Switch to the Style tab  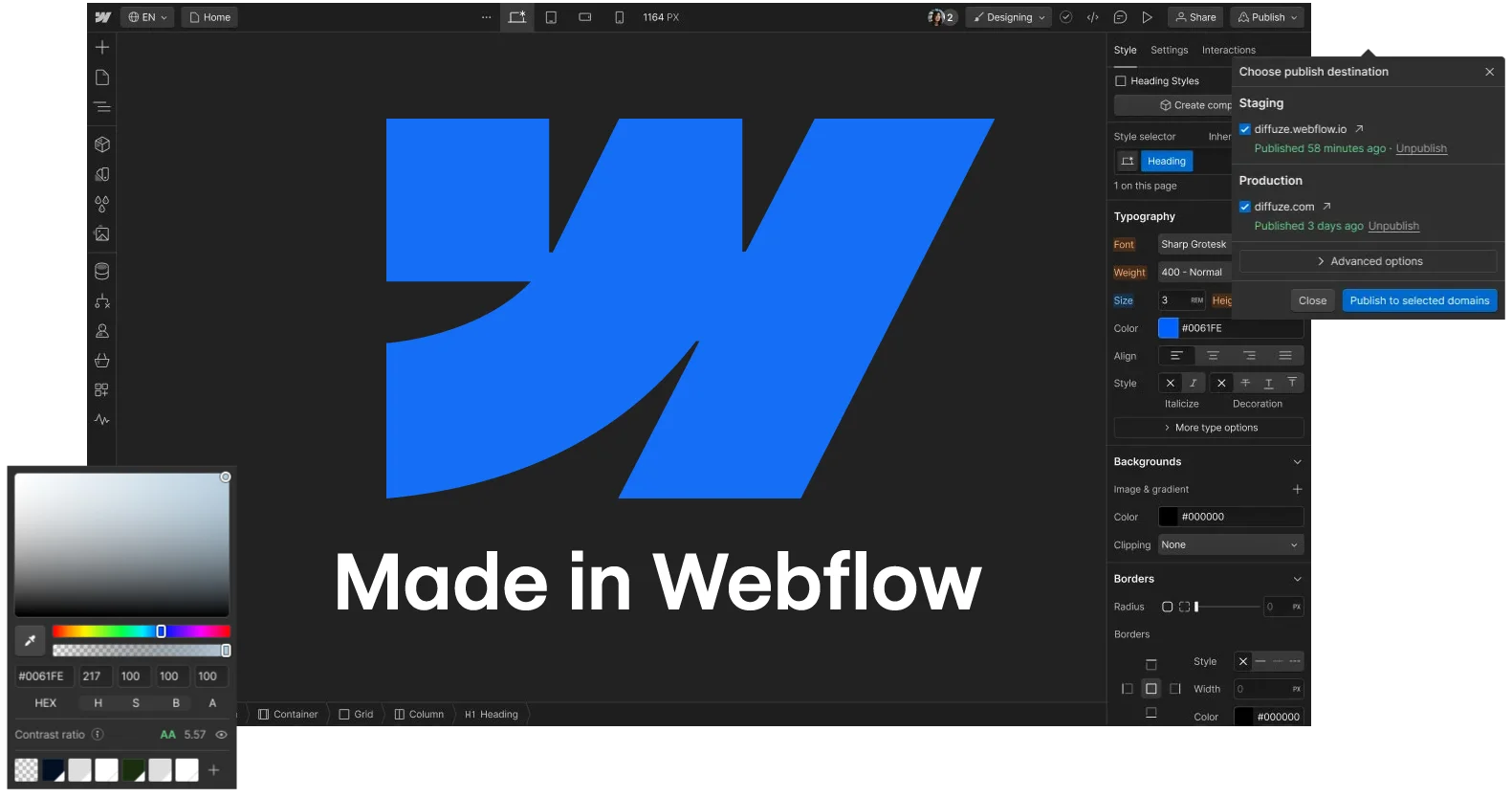tap(1125, 50)
